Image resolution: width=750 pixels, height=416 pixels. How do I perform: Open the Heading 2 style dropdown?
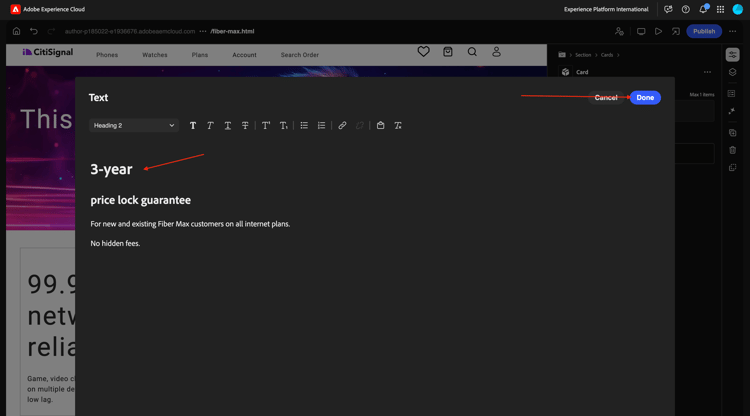[x=134, y=125]
